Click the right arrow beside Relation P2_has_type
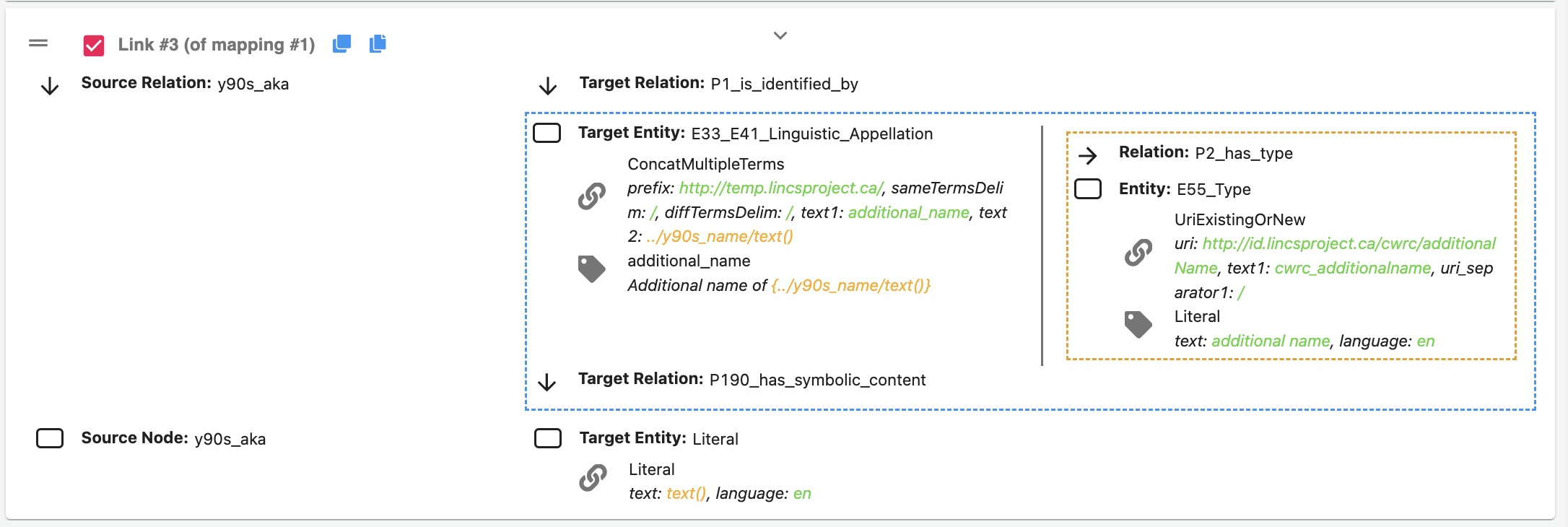This screenshot has height=527, width=1568. click(1087, 155)
